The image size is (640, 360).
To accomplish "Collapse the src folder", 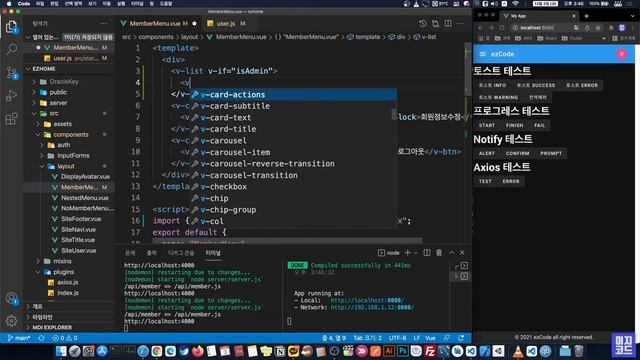I will click(x=54, y=113).
